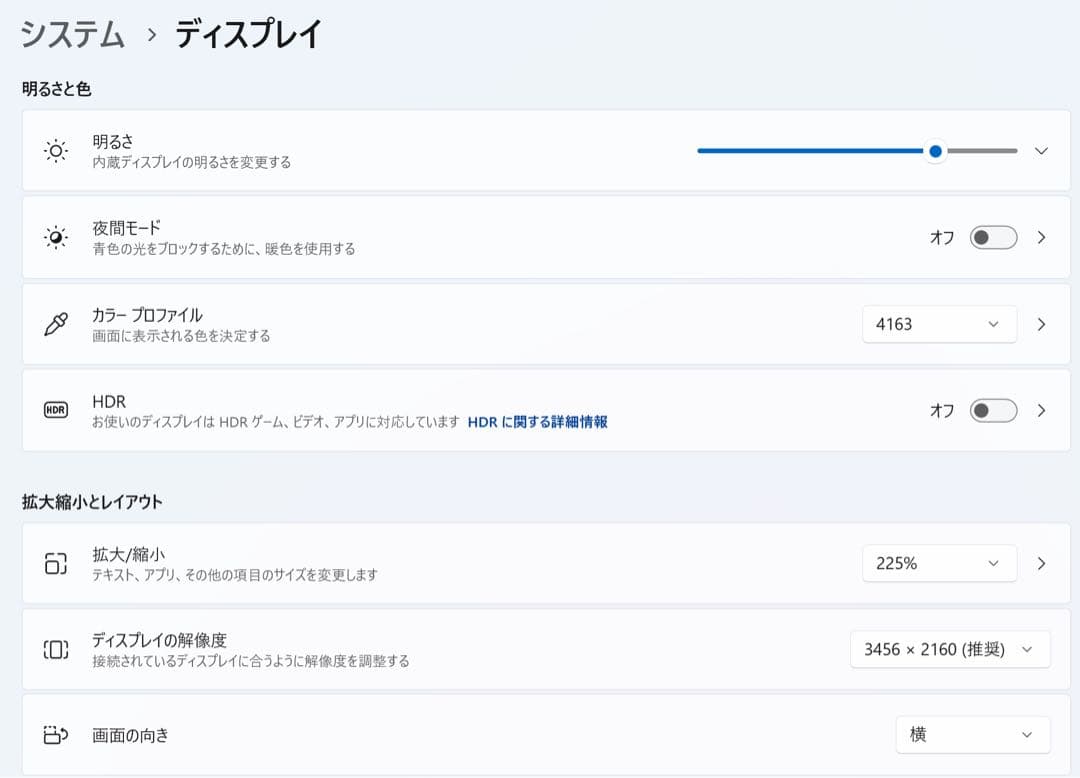The height and width of the screenshot is (778, 1080).
Task: Click the display resolution monitor icon
Action: tap(55, 648)
